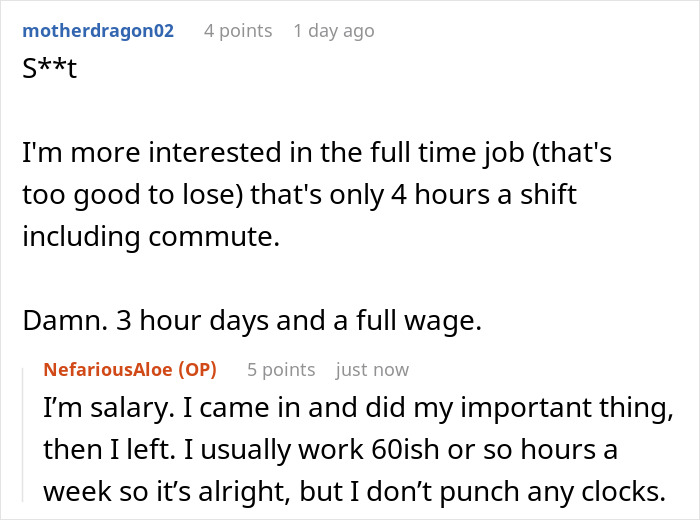Click the "4 points" score label
Viewport: 700px width, 520px height.
click(x=238, y=31)
